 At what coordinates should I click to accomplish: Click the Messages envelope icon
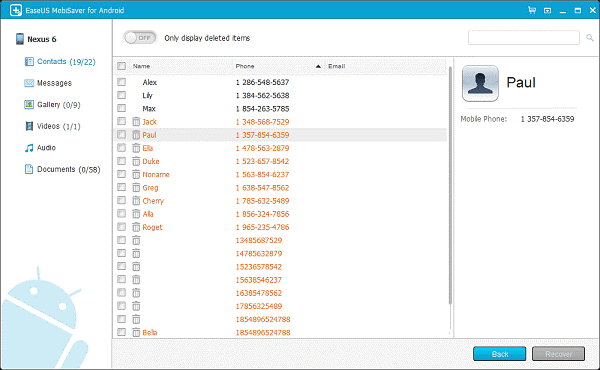[29, 83]
